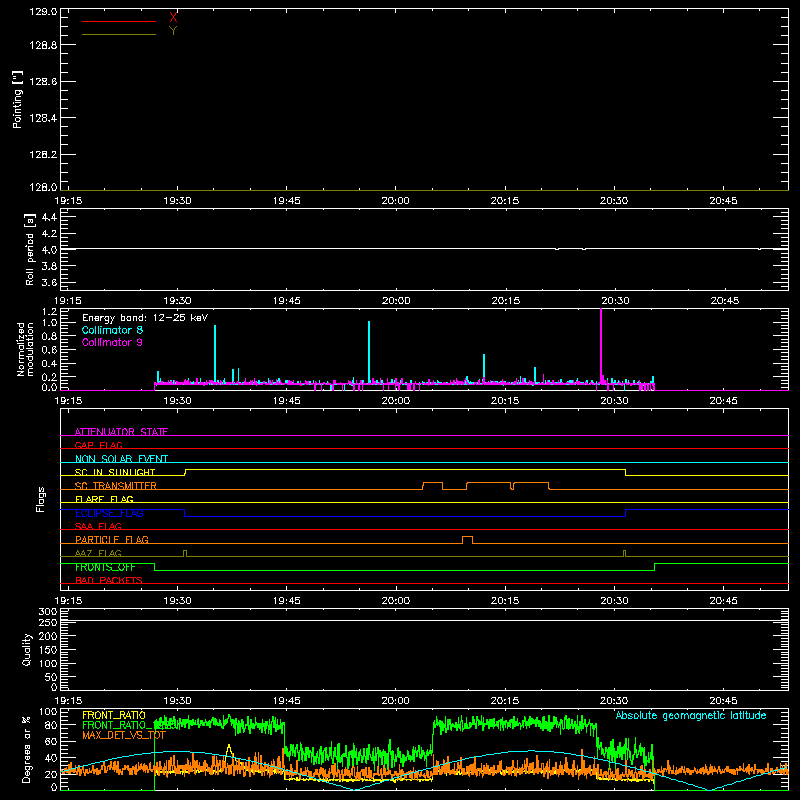
Task: Click the olive Y legend label
Action: pyautogui.click(x=173, y=31)
